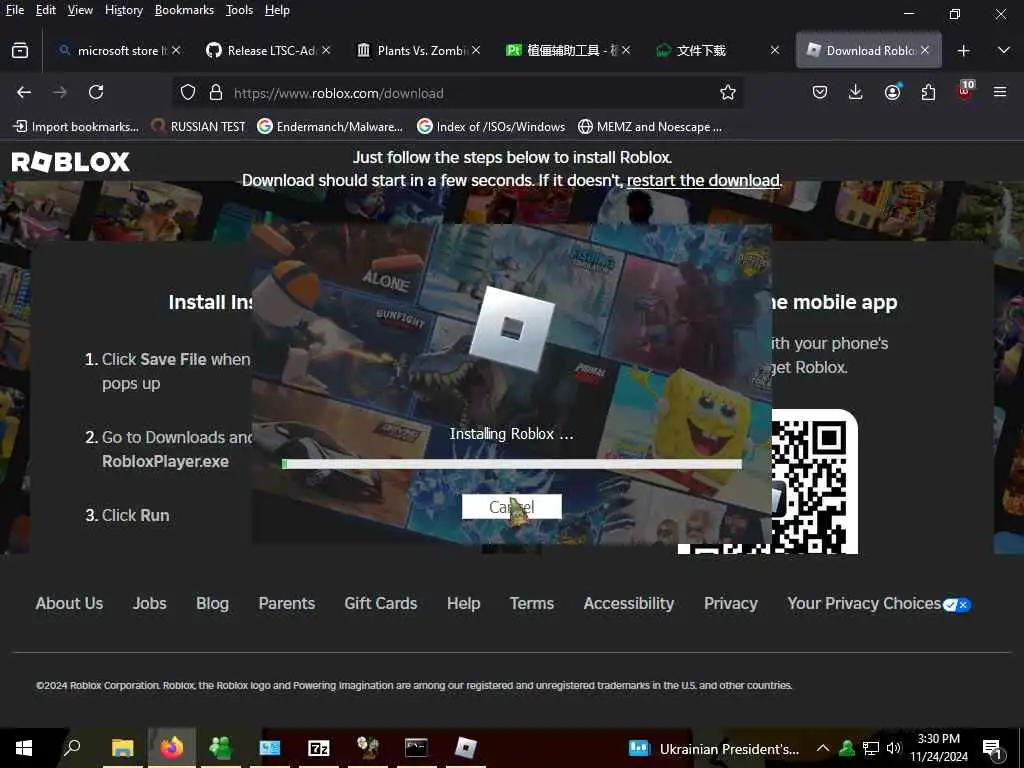
Task: Toggle Your Privacy Choices switch icon
Action: [957, 605]
